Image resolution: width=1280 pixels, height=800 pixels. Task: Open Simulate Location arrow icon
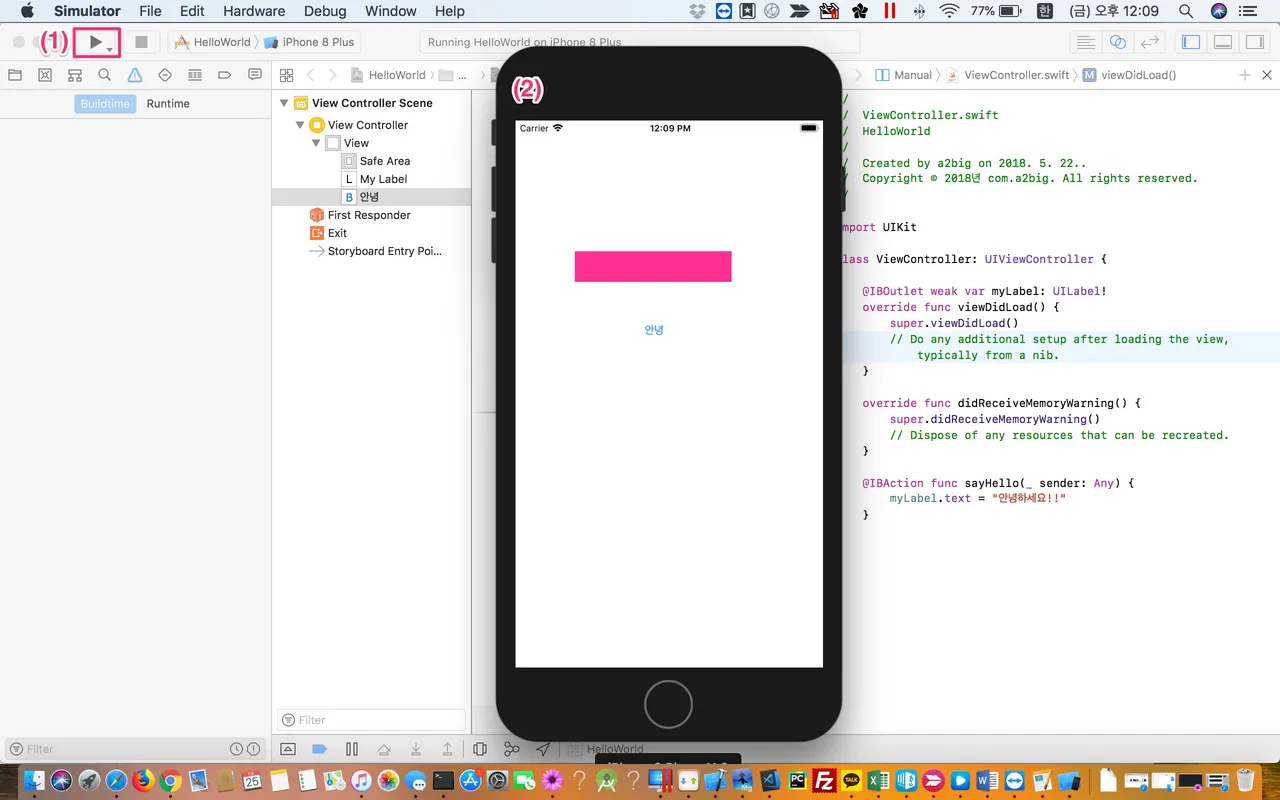[543, 749]
